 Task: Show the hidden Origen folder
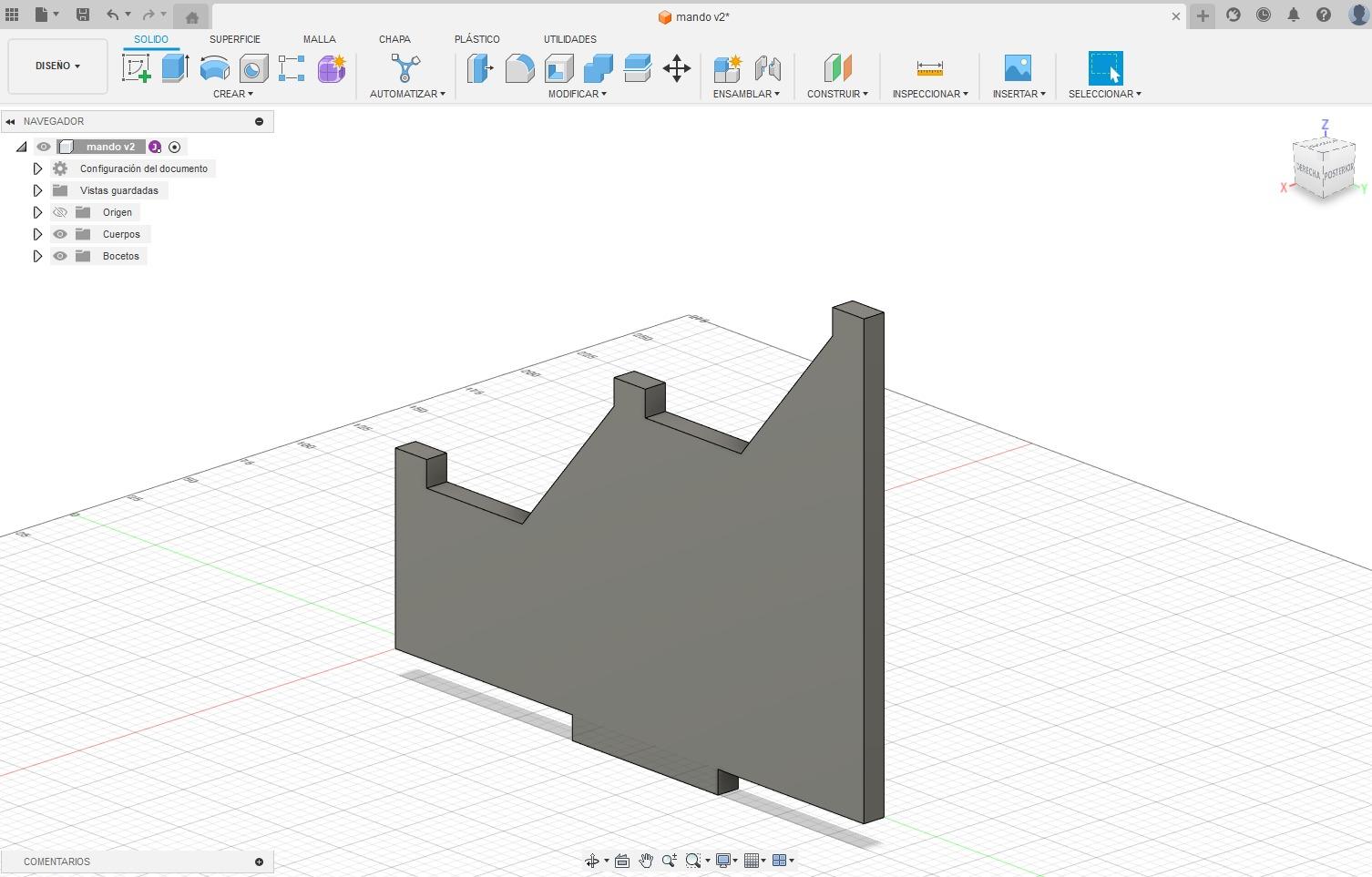60,212
